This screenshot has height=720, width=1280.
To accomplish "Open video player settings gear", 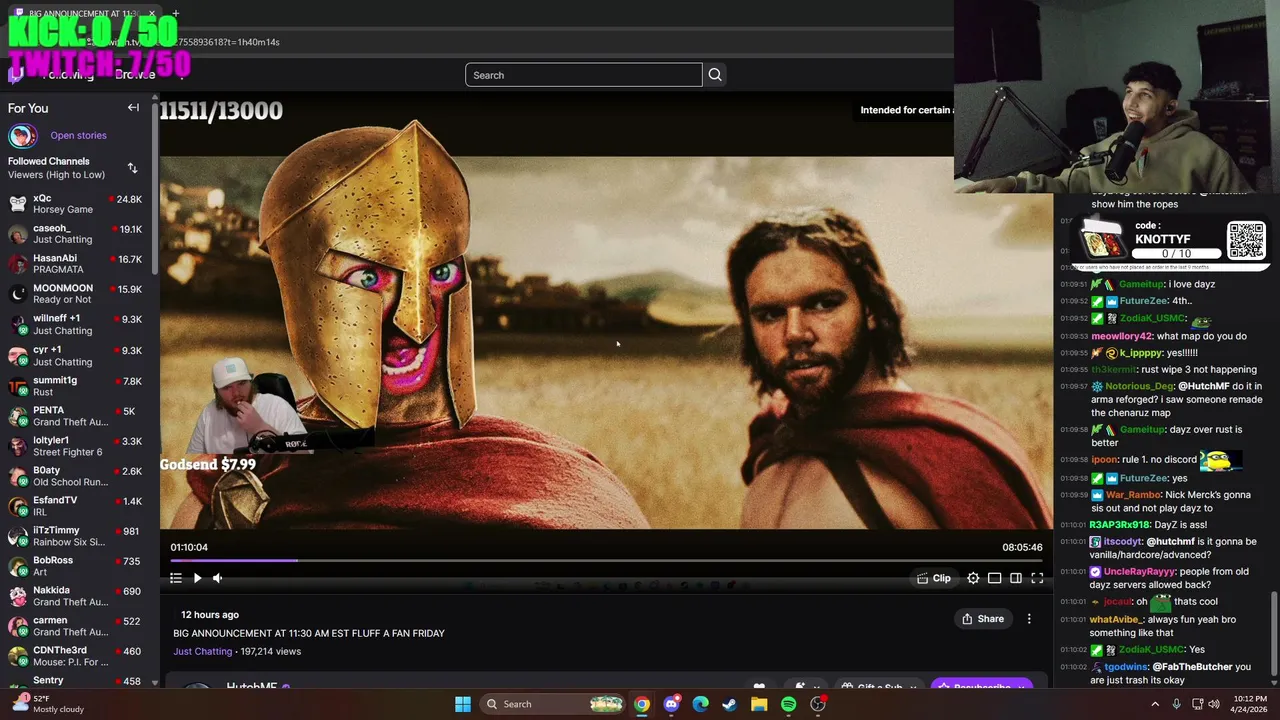I will (973, 578).
